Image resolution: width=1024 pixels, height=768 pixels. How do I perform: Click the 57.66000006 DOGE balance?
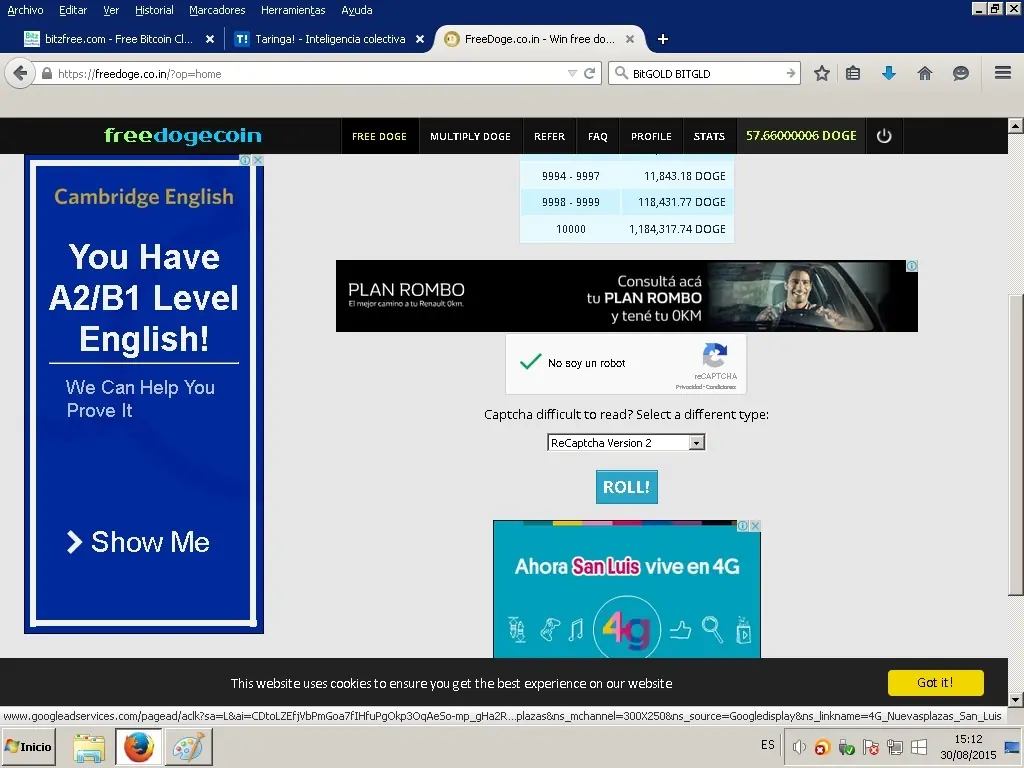pyautogui.click(x=801, y=136)
